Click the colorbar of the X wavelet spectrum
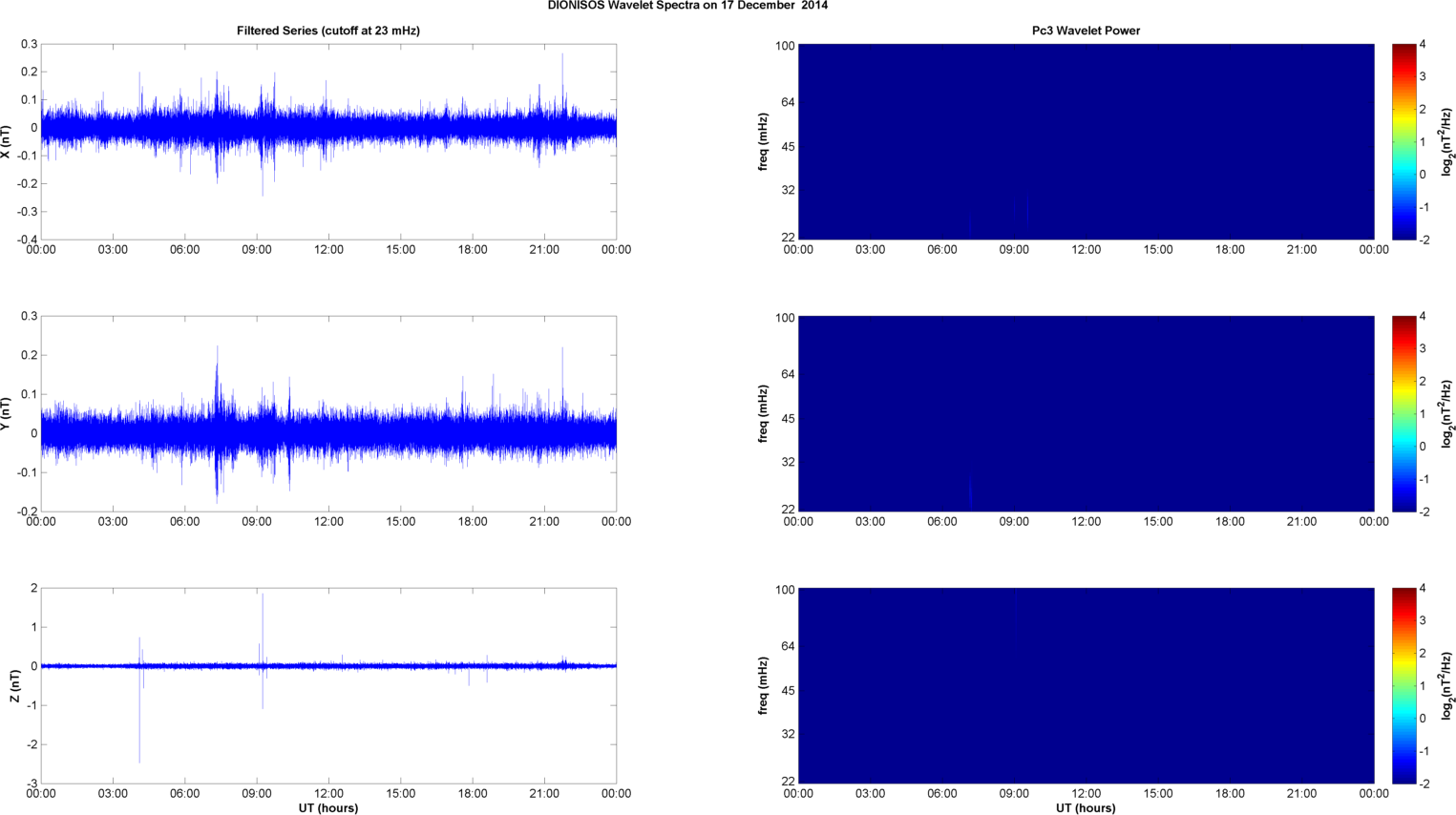The image size is (1456, 815). pos(1403,141)
